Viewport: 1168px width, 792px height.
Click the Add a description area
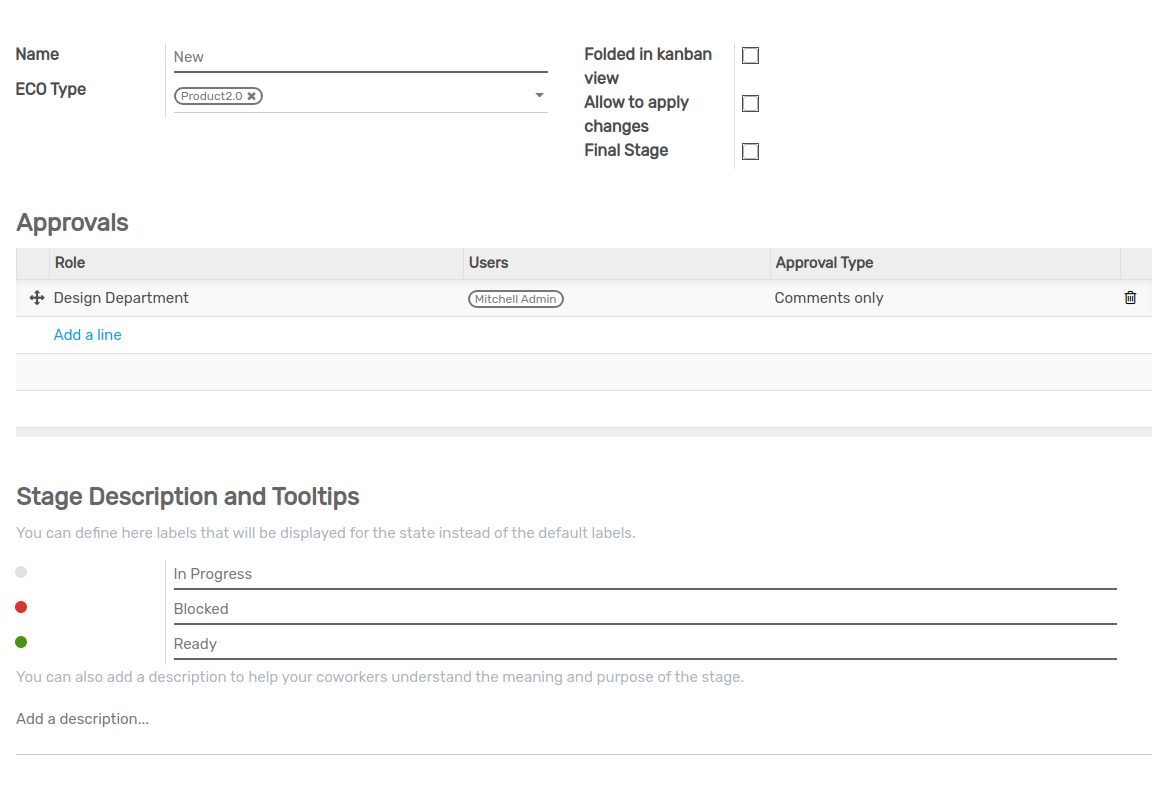pyautogui.click(x=584, y=720)
